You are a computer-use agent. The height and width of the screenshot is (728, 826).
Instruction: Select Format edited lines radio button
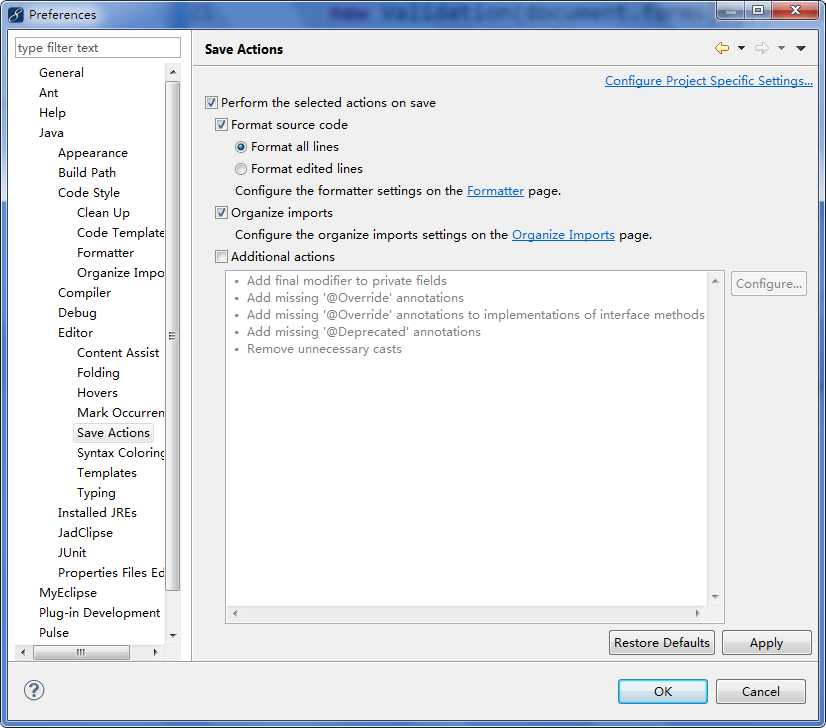pyautogui.click(x=241, y=169)
